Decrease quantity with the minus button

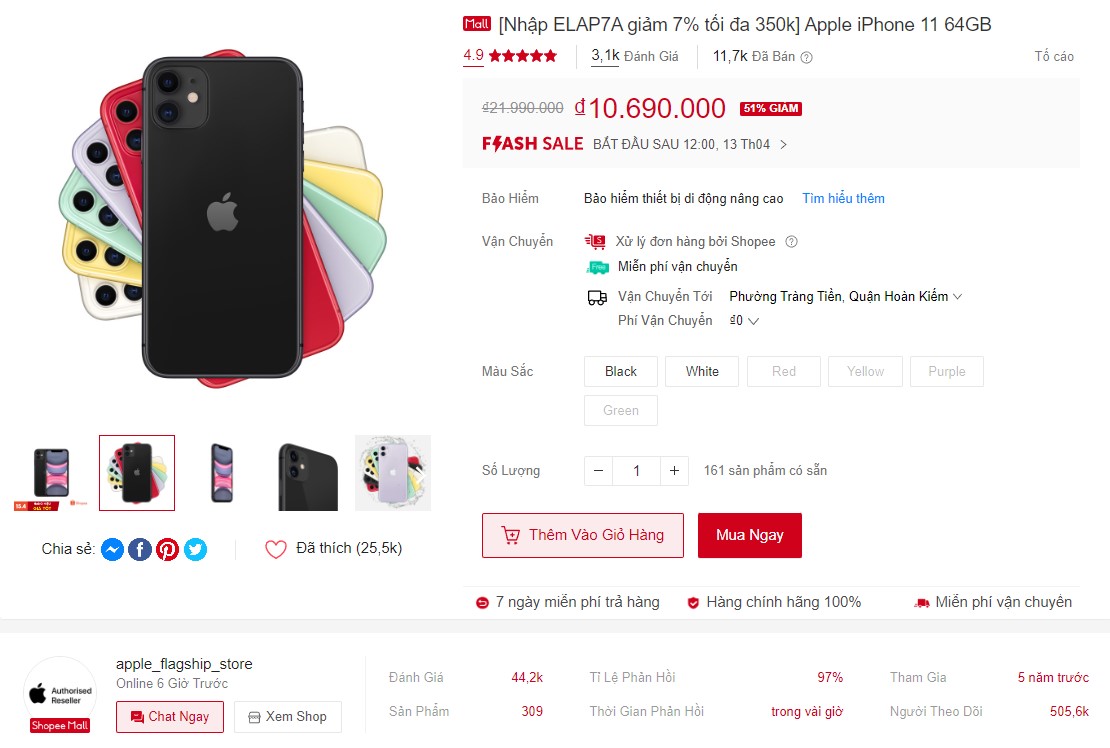[598, 471]
